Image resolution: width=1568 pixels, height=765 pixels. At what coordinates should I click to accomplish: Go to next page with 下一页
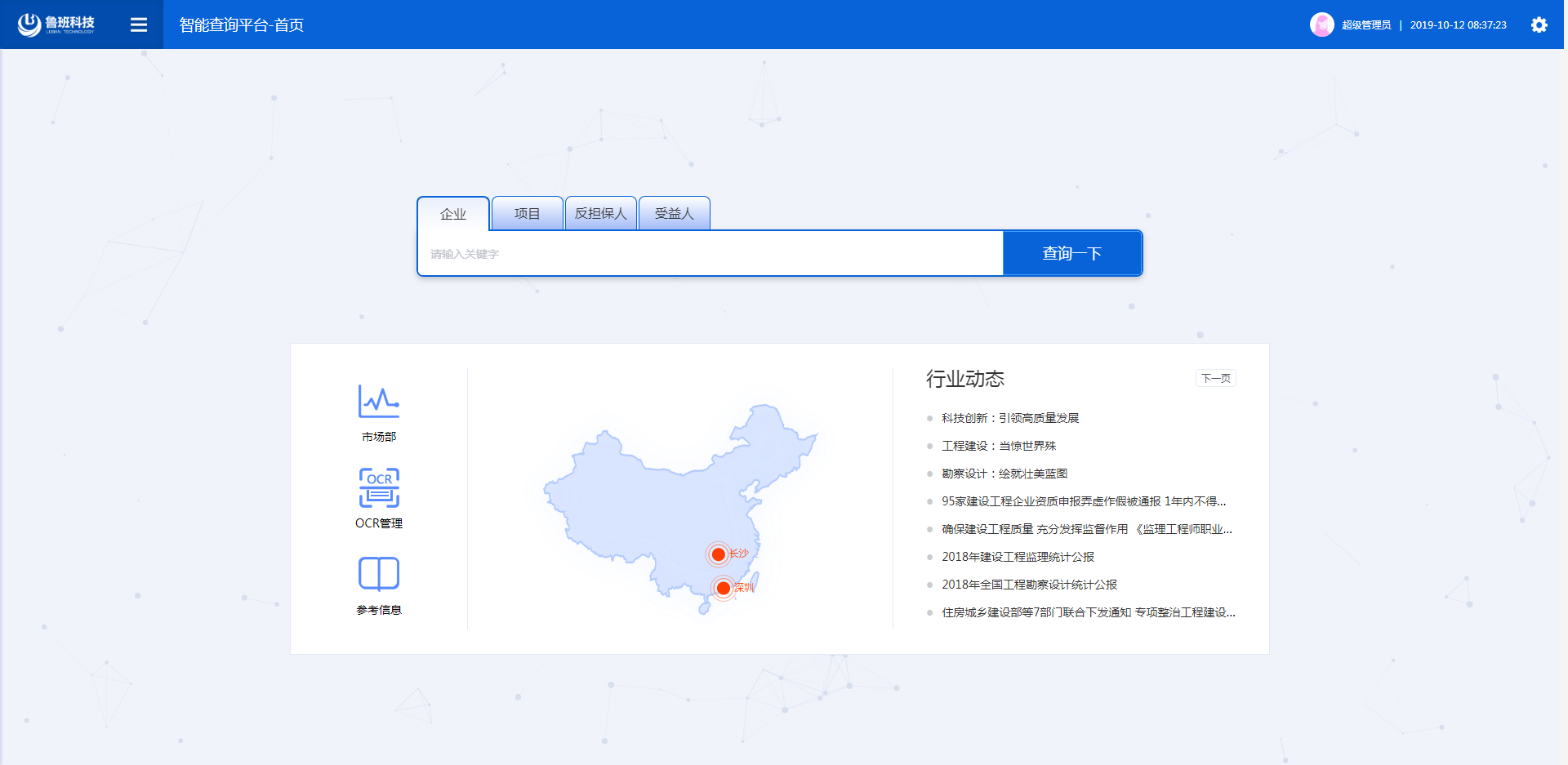click(x=1216, y=378)
